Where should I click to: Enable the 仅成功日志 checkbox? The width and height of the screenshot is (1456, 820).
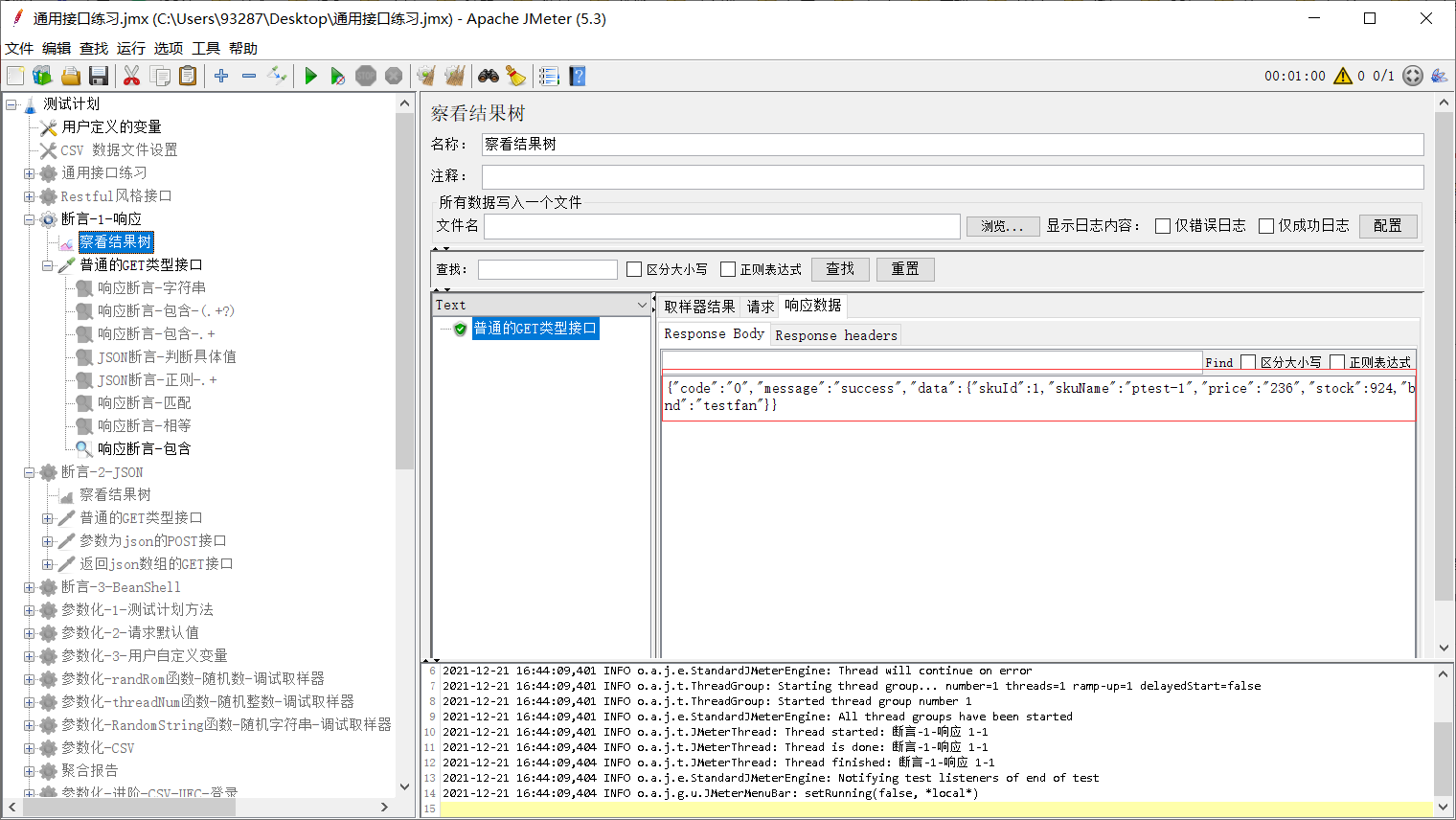coord(1266,226)
